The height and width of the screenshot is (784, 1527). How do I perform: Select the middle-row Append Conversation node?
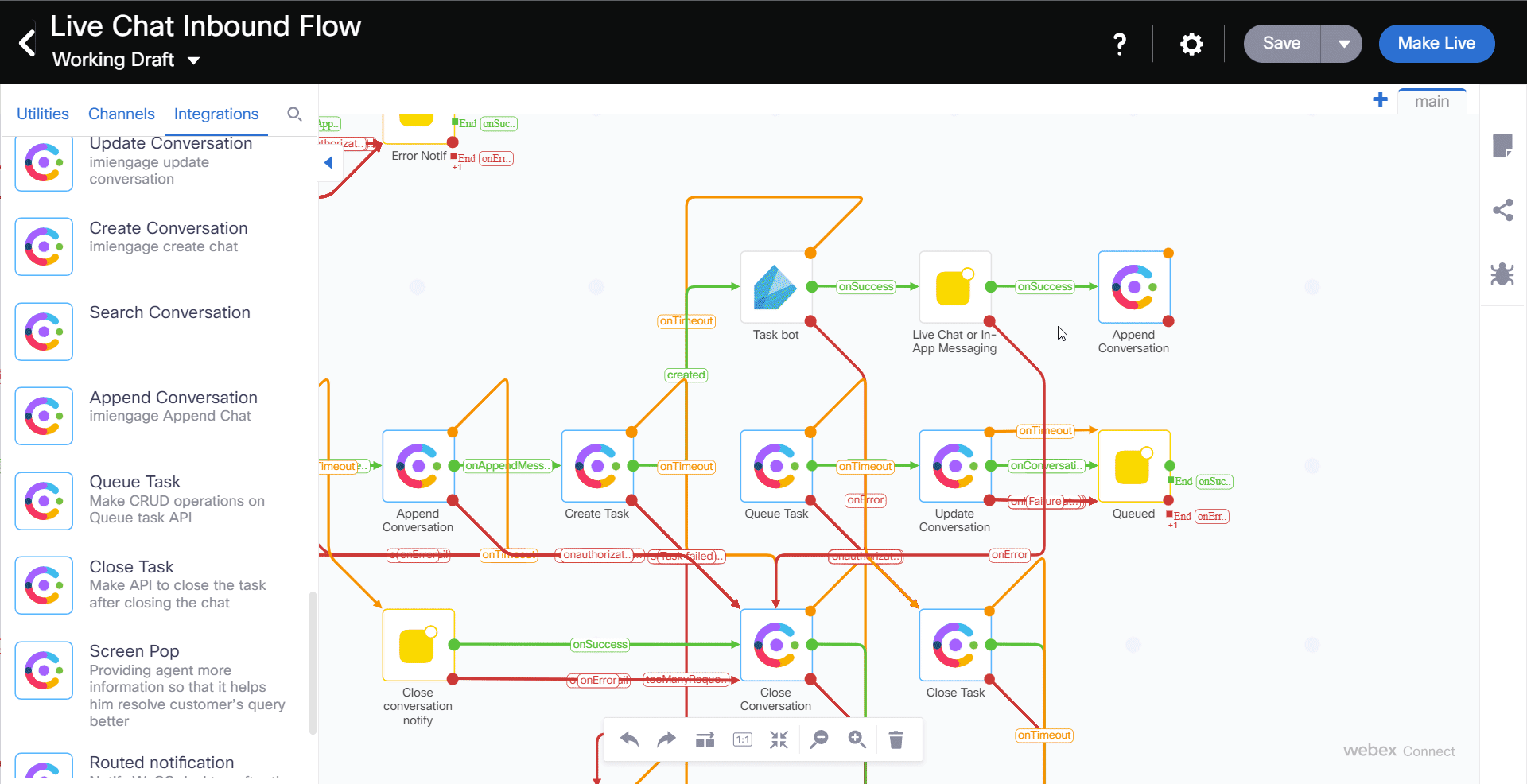[x=418, y=466]
